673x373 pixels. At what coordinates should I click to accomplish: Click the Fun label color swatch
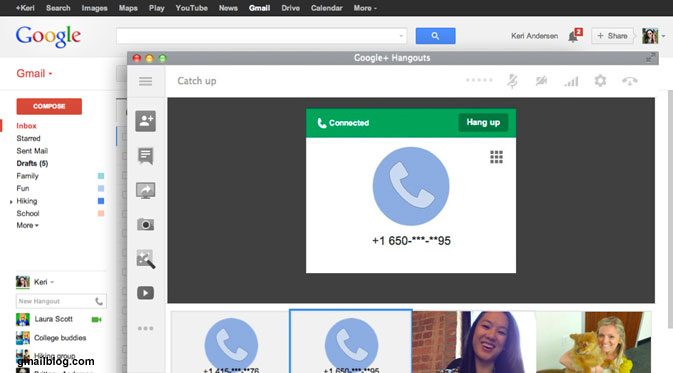pyautogui.click(x=101, y=188)
